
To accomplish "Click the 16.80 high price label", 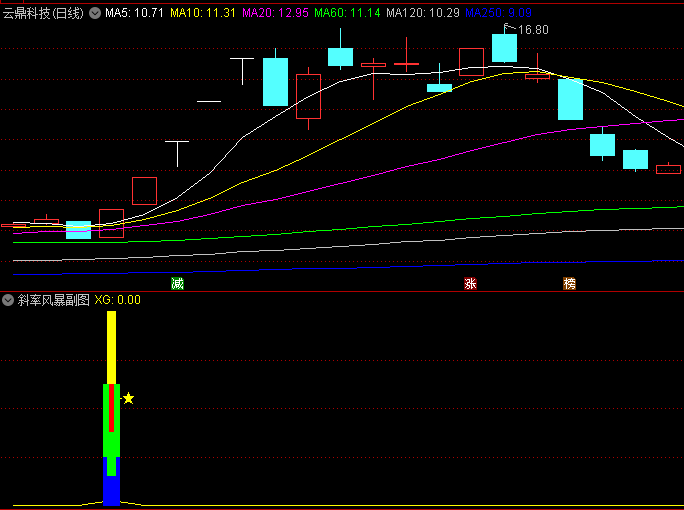I will pos(533,30).
